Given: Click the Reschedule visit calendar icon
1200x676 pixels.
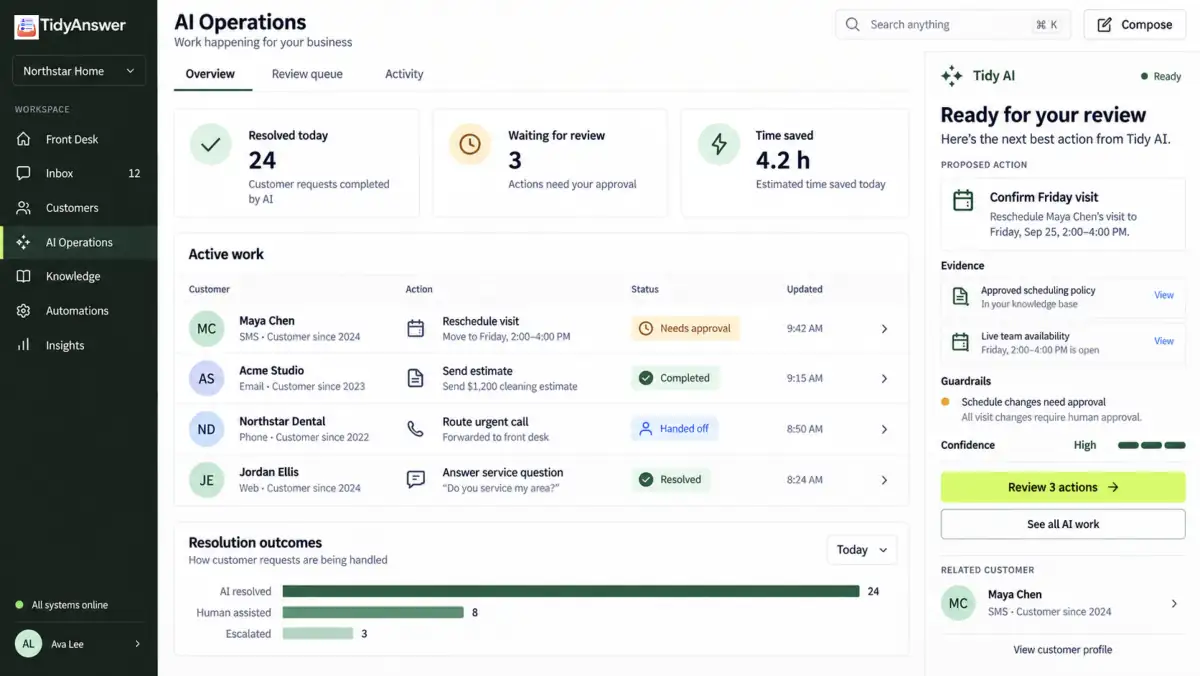Looking at the screenshot, I should click(415, 328).
